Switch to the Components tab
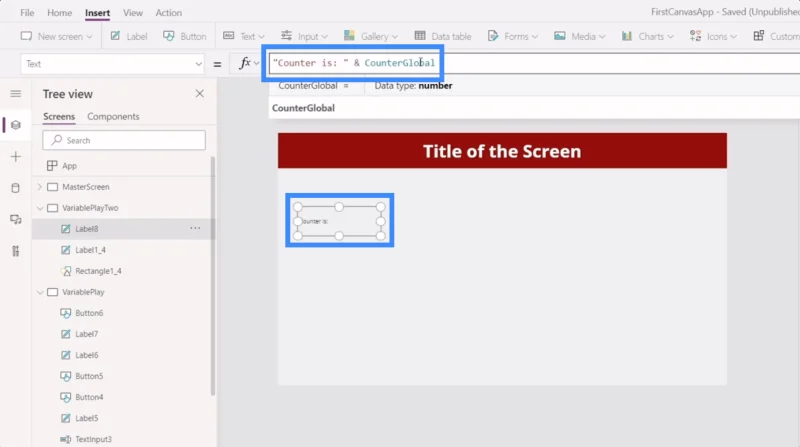800x447 pixels. [113, 116]
